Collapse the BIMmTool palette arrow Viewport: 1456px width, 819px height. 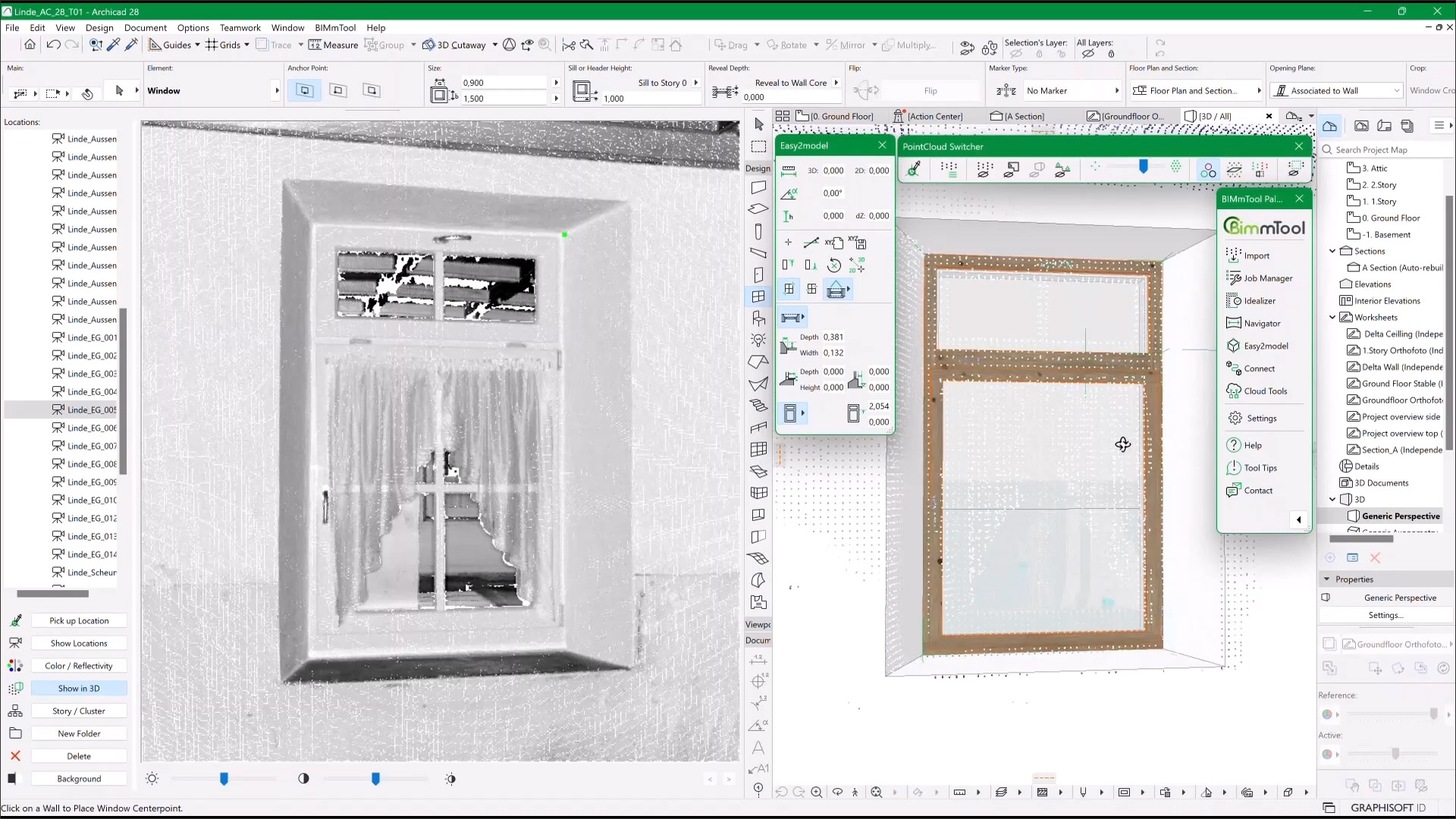coord(1299,519)
